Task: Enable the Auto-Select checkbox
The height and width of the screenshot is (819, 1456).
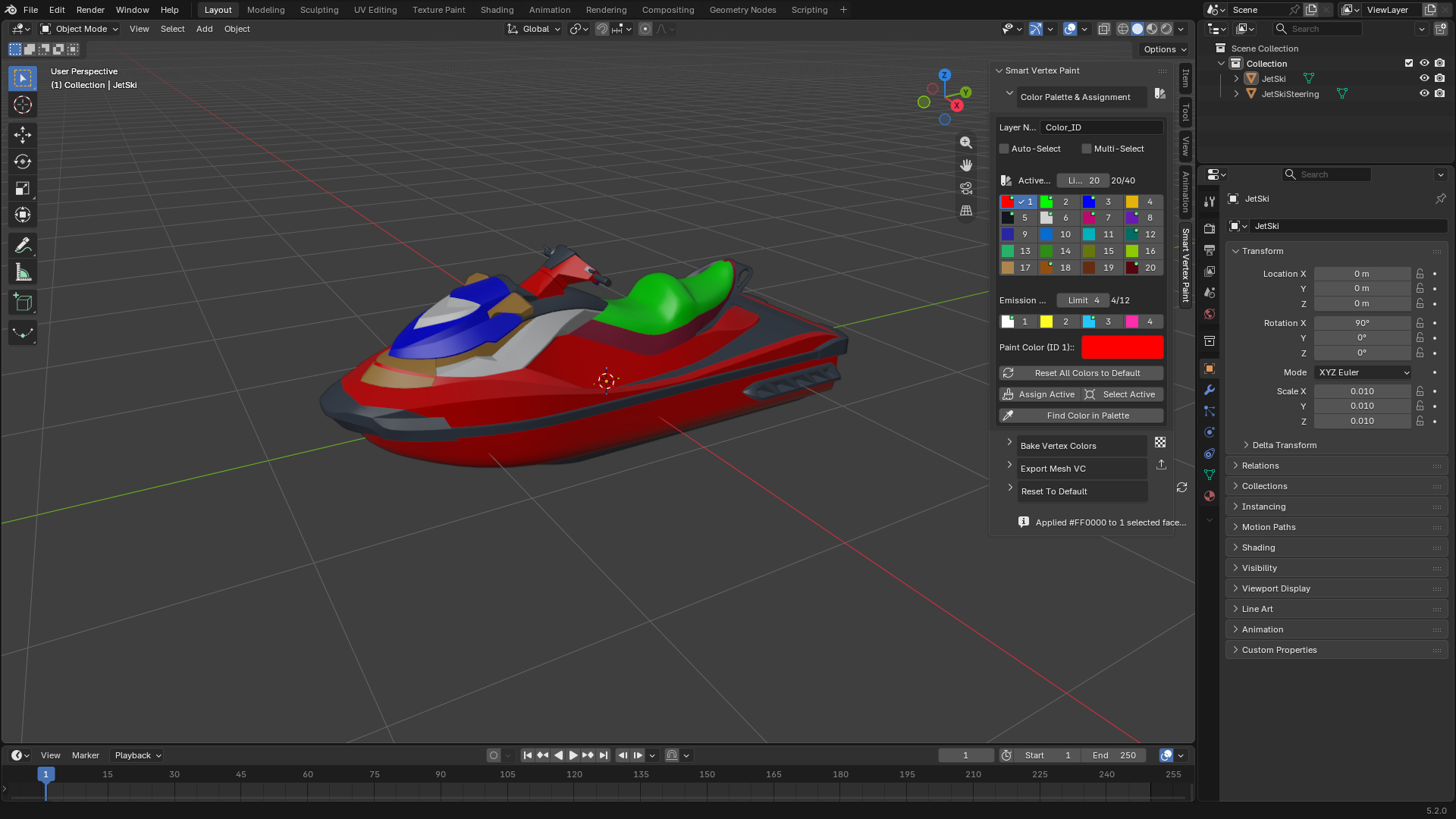Action: click(1004, 149)
